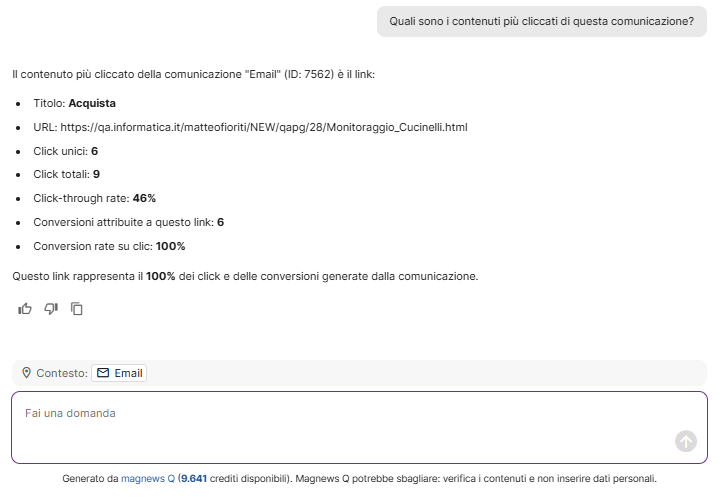Click the "Questo link rappresenta il 100%" sentence

point(245,275)
